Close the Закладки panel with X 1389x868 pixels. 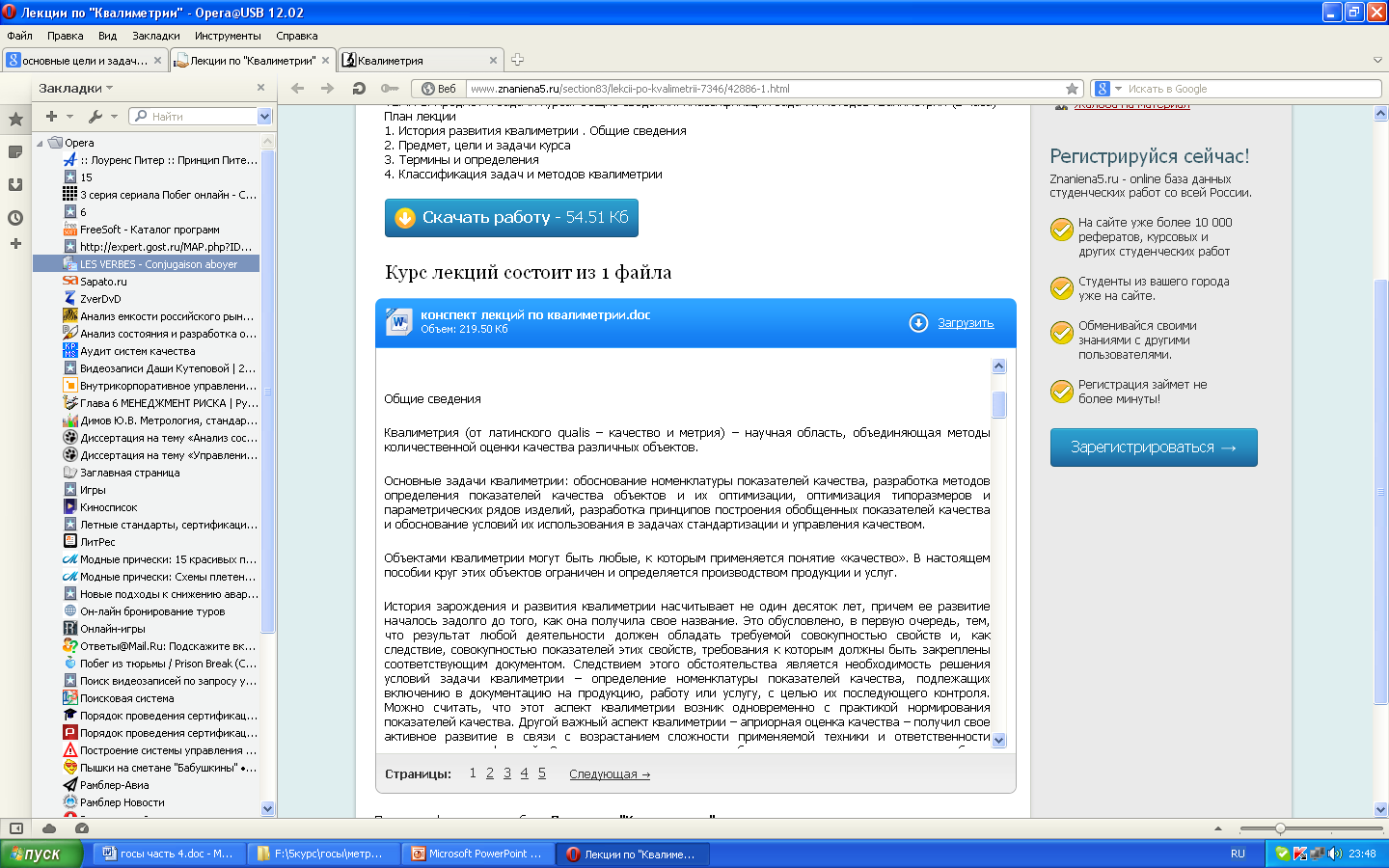(x=260, y=88)
